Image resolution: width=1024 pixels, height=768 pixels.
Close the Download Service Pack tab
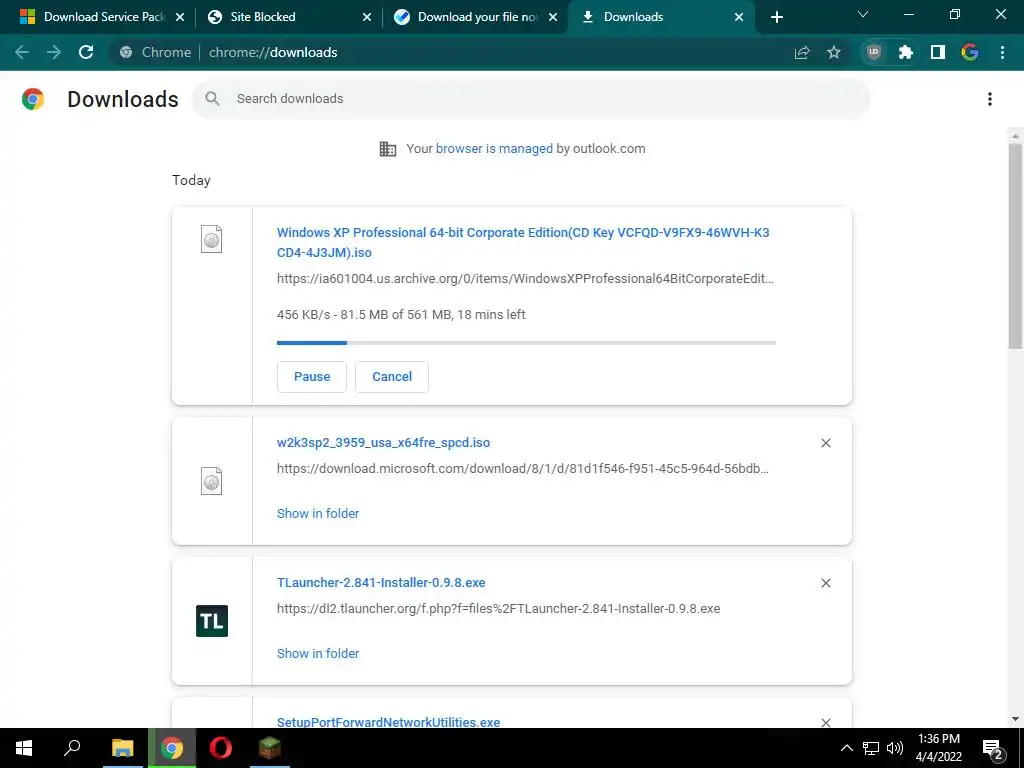pos(180,17)
